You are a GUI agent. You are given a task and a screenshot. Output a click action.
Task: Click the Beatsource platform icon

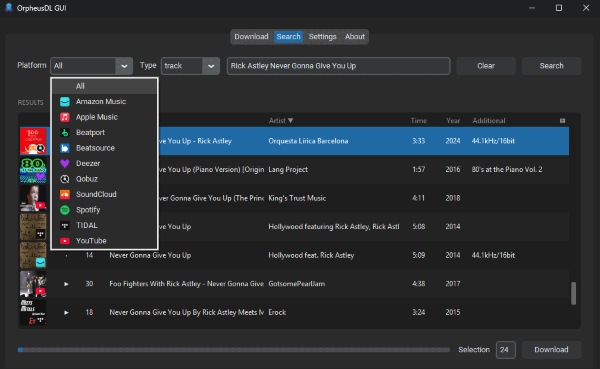point(65,148)
